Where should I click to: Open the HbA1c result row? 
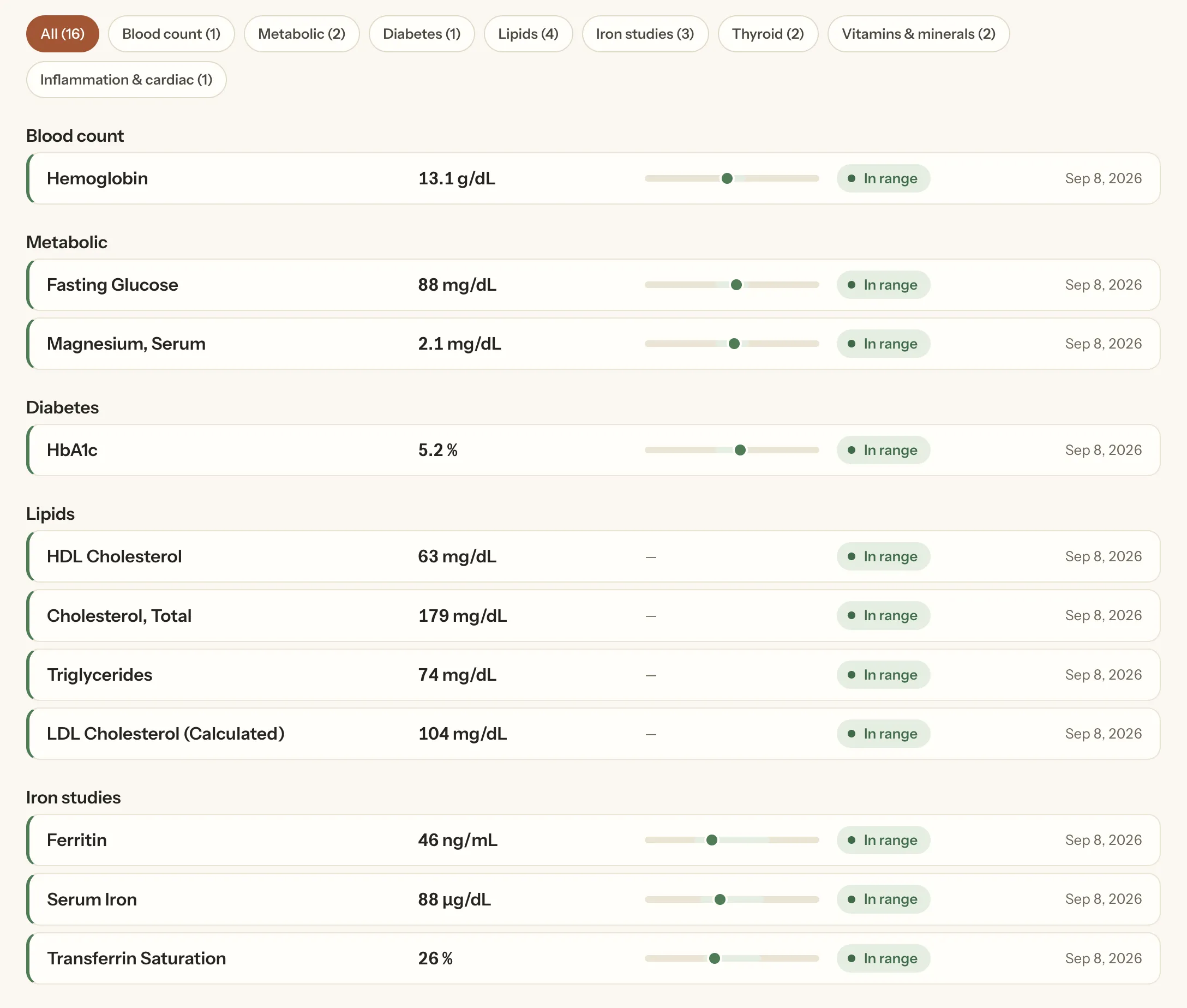pos(593,449)
